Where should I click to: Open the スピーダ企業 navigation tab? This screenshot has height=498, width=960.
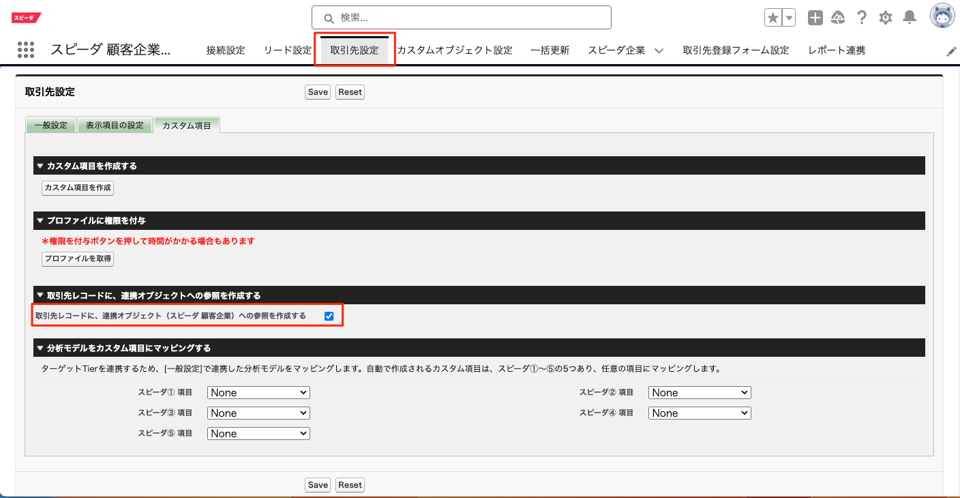[617, 50]
